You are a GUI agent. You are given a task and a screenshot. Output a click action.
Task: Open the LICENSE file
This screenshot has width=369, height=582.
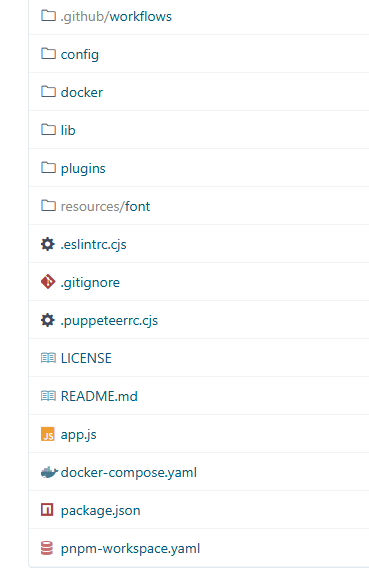pos(86,359)
